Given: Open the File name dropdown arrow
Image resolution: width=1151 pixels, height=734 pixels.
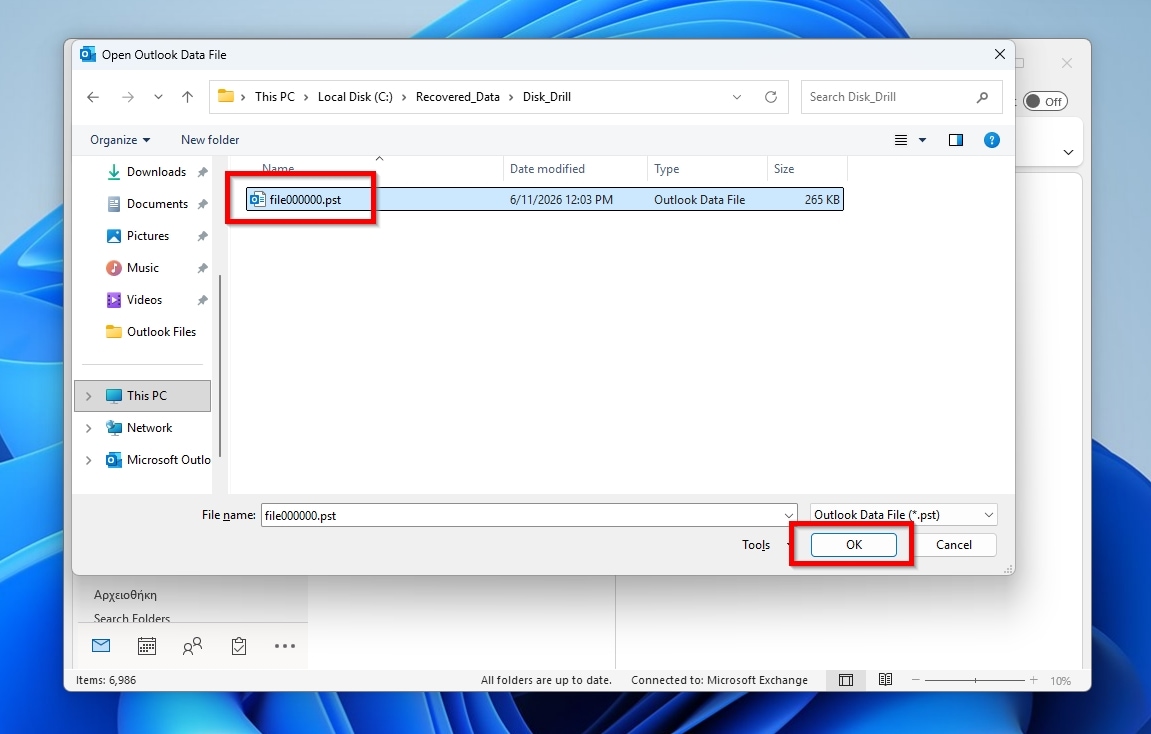Looking at the screenshot, I should point(789,515).
